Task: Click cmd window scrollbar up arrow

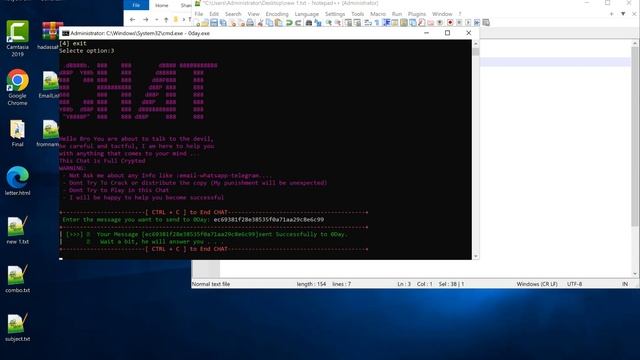Action: (476, 43)
